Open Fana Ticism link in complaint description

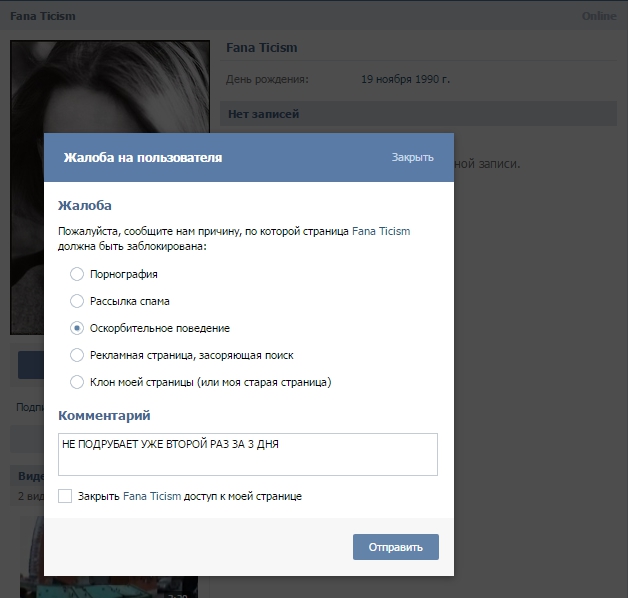[381, 231]
